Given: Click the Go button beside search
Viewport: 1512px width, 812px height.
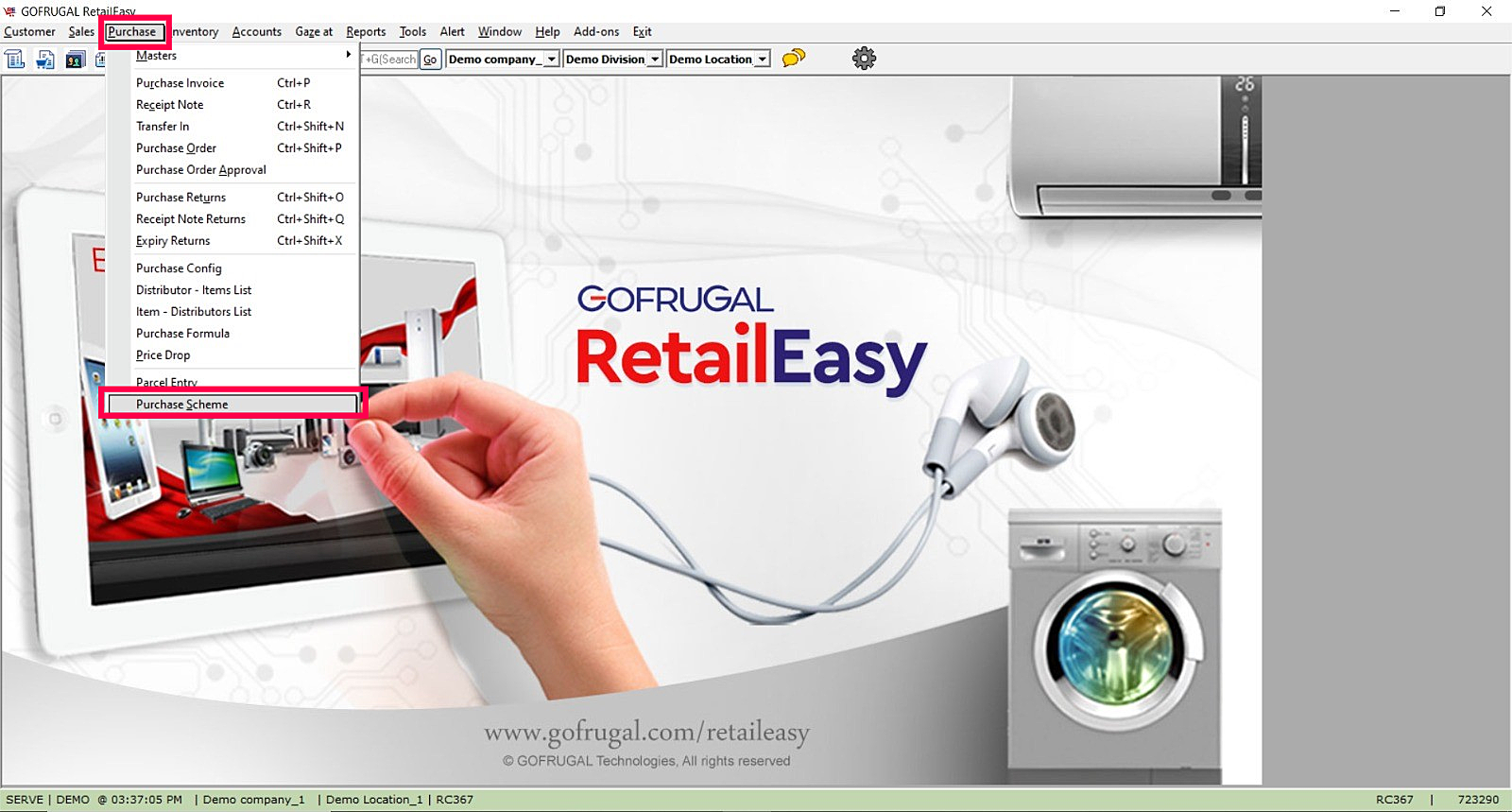Looking at the screenshot, I should 430,60.
